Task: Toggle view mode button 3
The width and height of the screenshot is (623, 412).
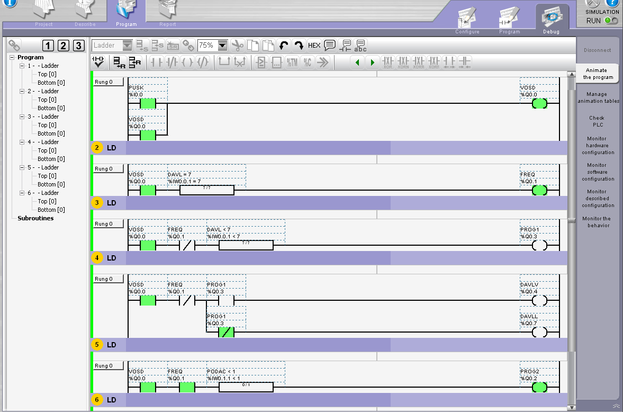Action: pos(79,45)
